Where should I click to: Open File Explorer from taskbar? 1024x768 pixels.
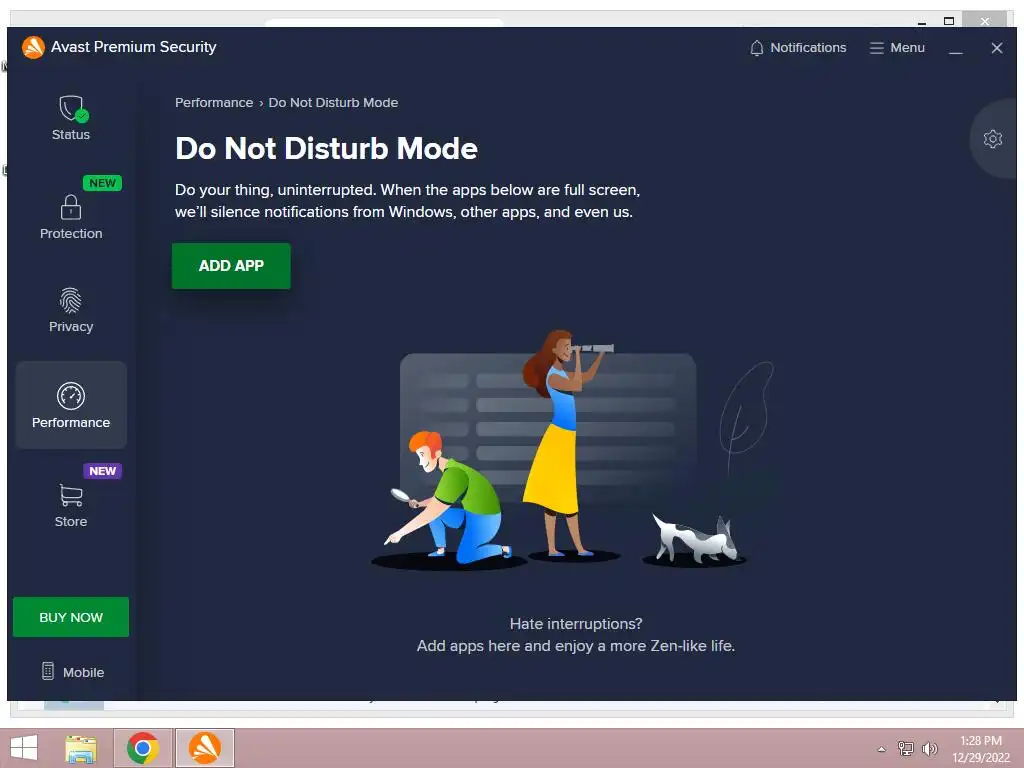coord(81,748)
